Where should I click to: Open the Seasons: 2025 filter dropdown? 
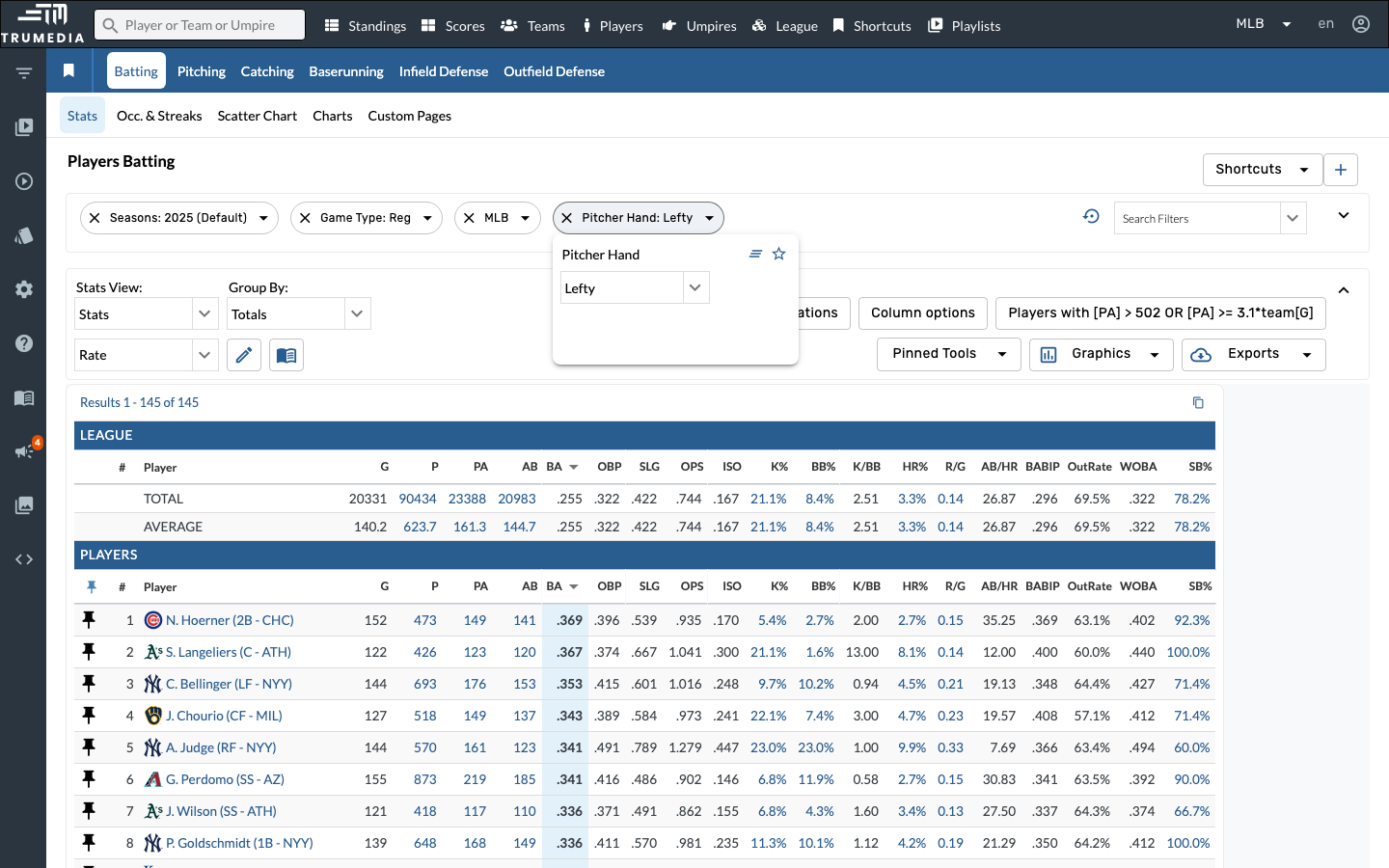pos(263,218)
